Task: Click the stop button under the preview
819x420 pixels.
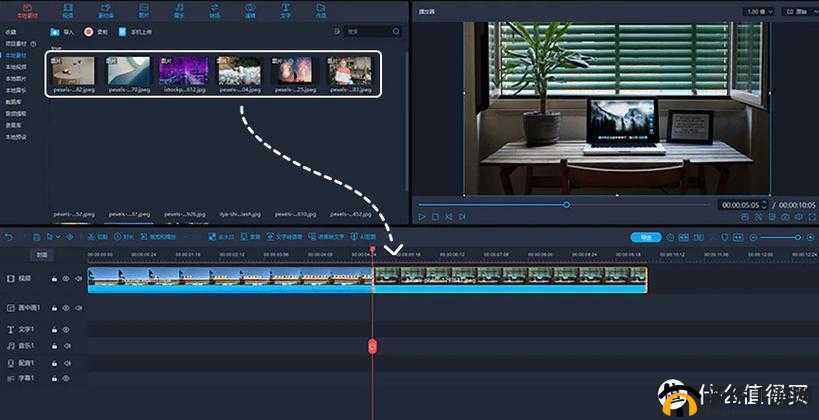Action: 436,216
